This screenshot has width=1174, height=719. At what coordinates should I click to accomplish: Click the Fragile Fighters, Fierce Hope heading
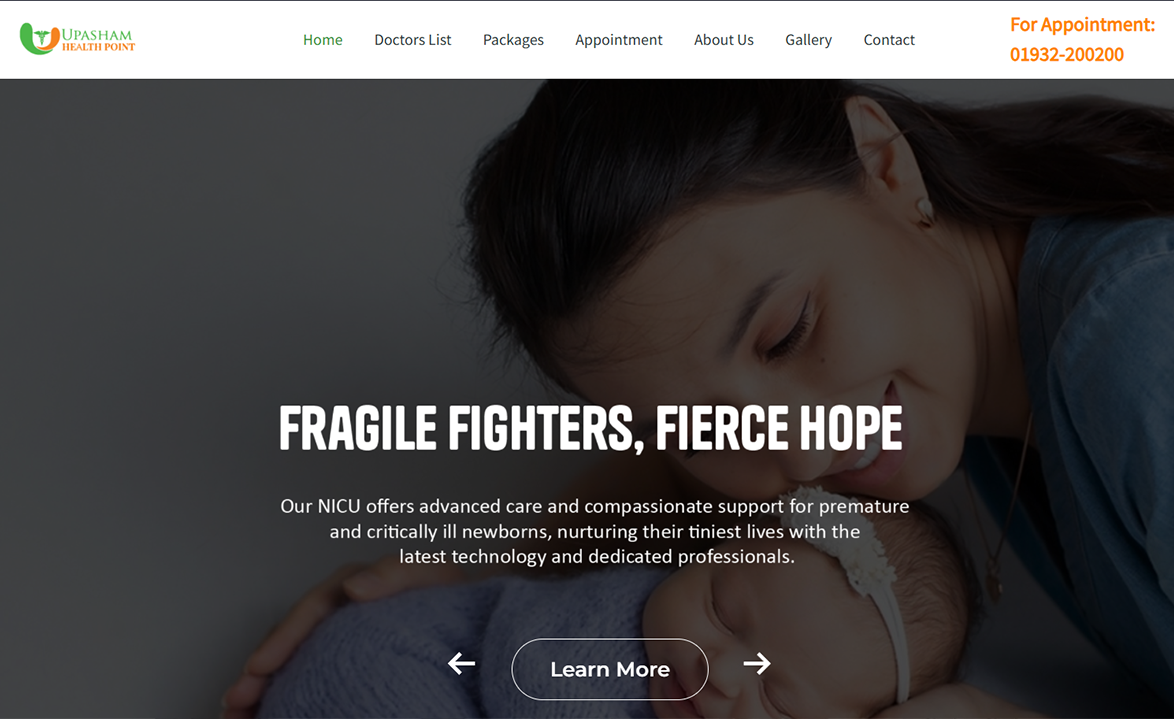point(591,428)
